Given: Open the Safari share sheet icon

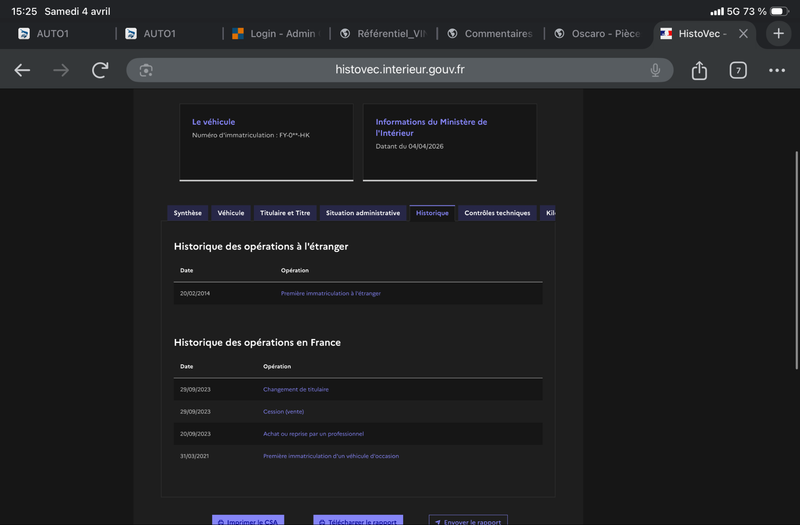Looking at the screenshot, I should tap(699, 70).
